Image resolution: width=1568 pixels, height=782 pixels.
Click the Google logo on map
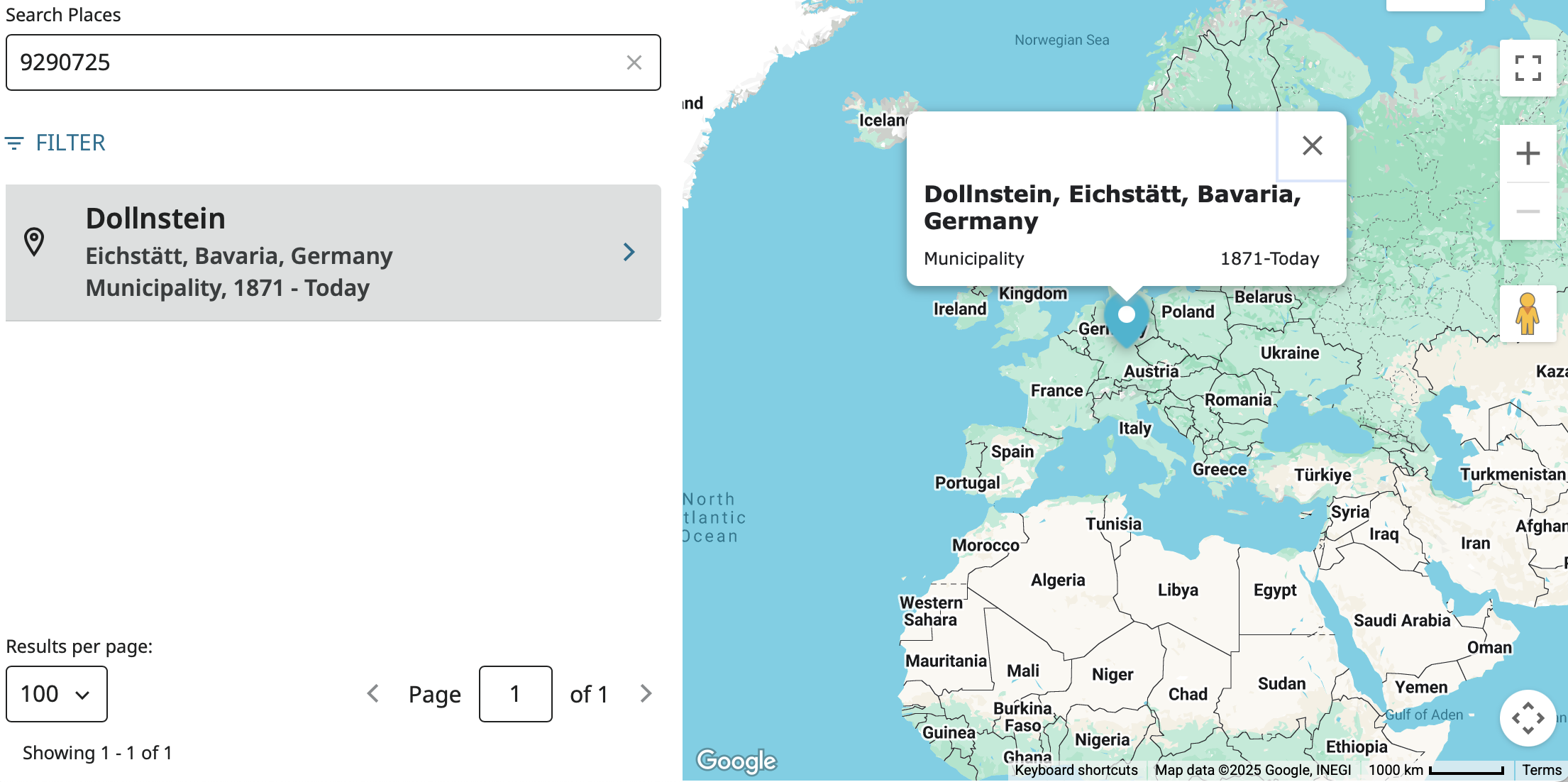click(736, 761)
